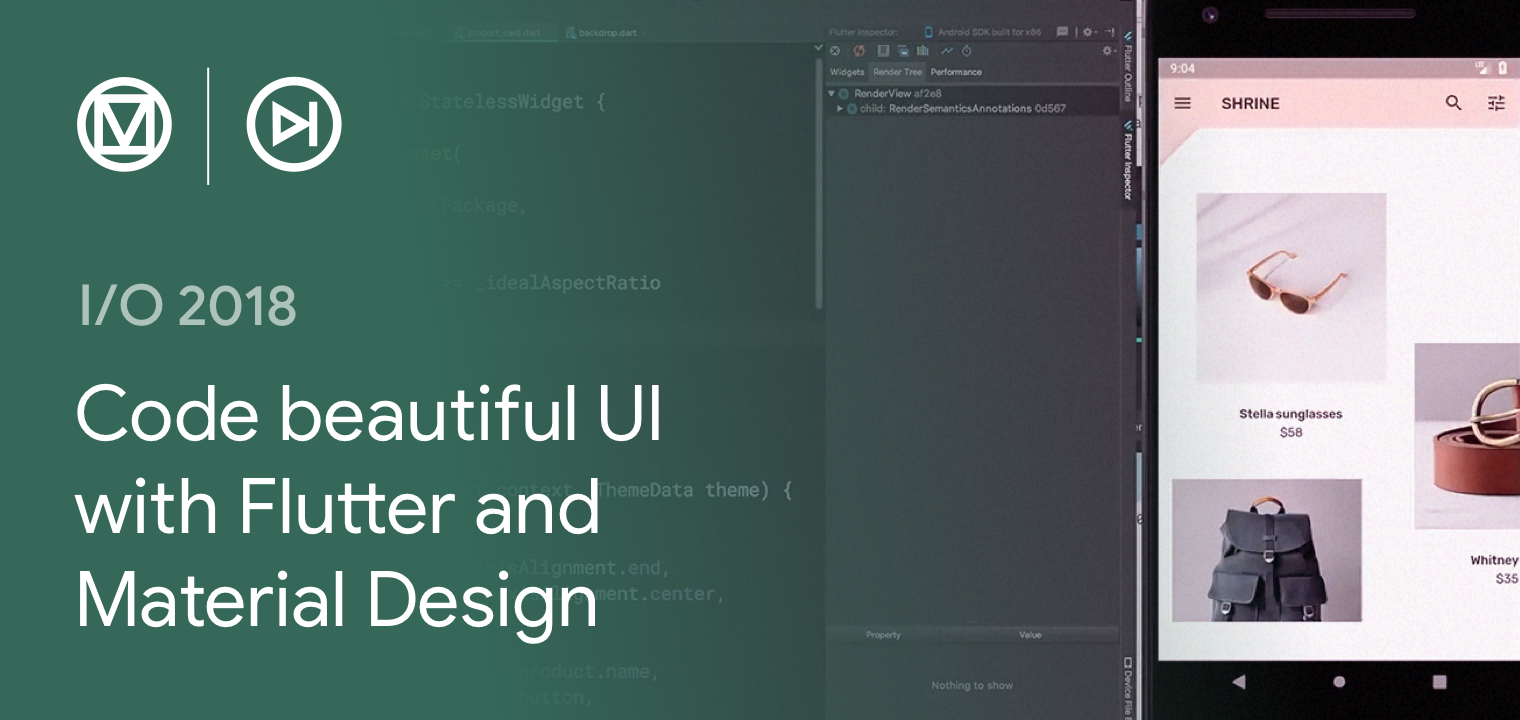Click the red refresh icon in inspector toolbar
Viewport: 1520px width, 720px height.
tap(859, 51)
